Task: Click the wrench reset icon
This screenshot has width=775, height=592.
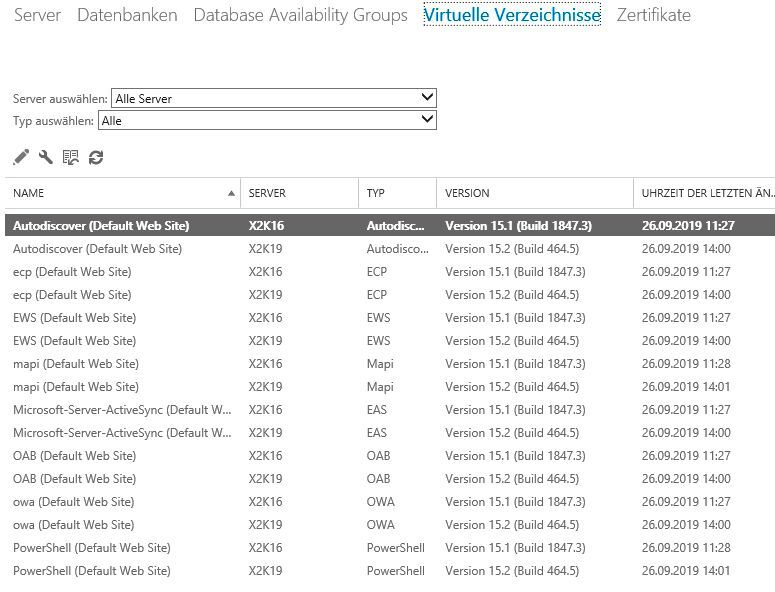Action: pyautogui.click(x=46, y=157)
